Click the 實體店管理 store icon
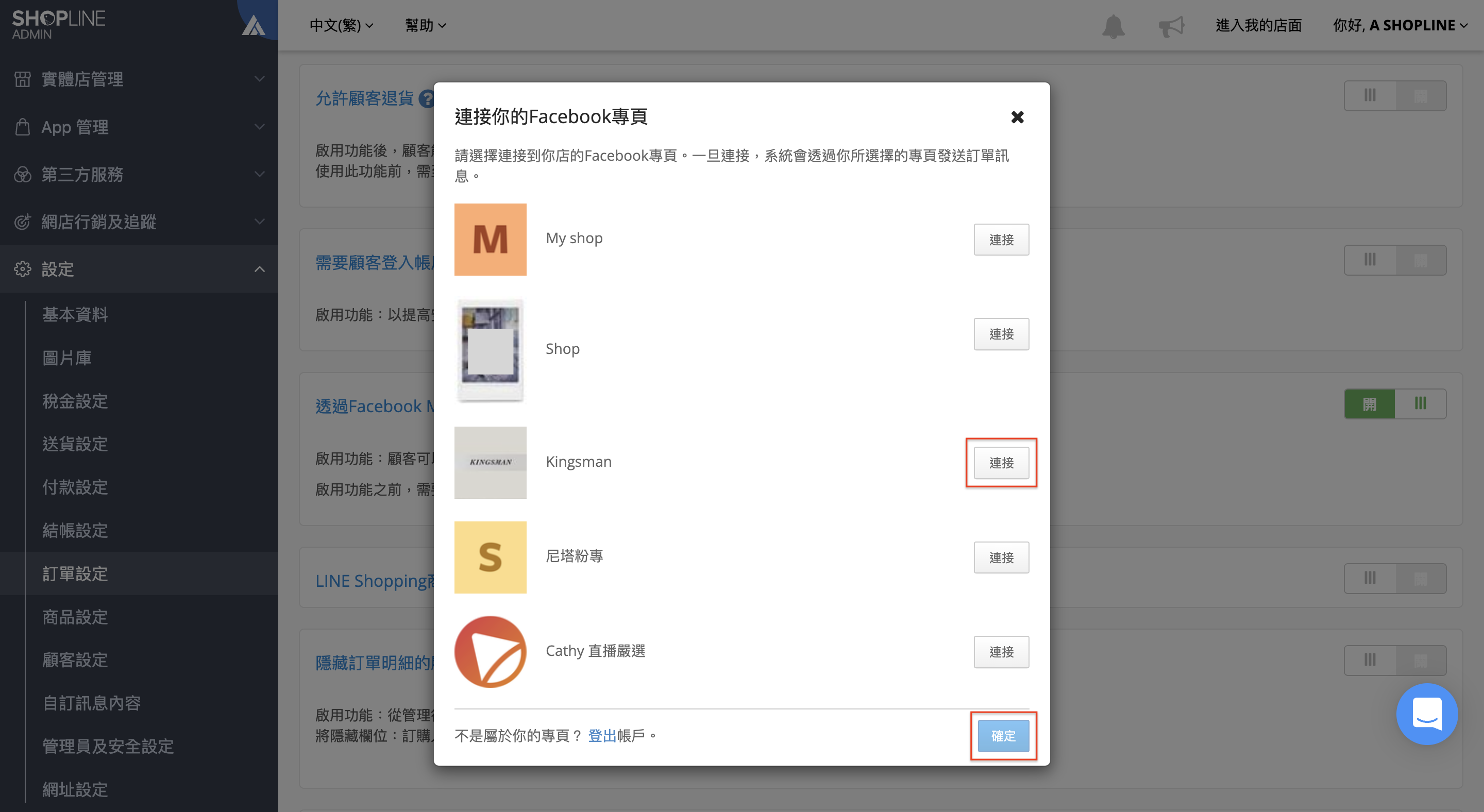Viewport: 1484px width, 812px height. click(23, 79)
